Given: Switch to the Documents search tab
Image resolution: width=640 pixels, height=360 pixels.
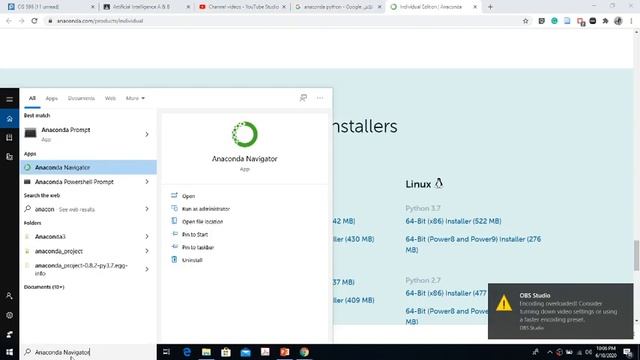Looking at the screenshot, I should click(x=81, y=98).
